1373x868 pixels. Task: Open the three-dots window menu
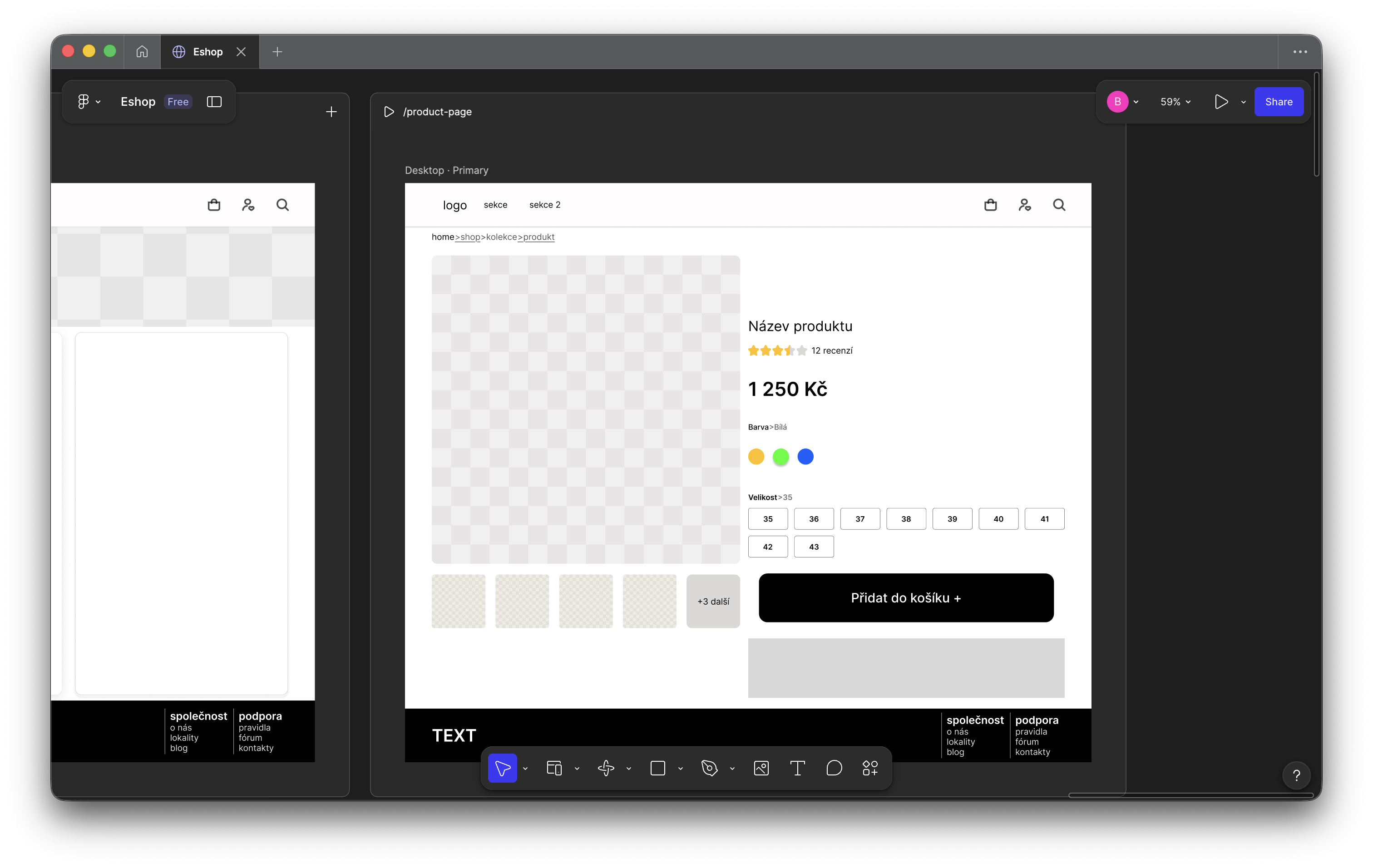(x=1300, y=52)
